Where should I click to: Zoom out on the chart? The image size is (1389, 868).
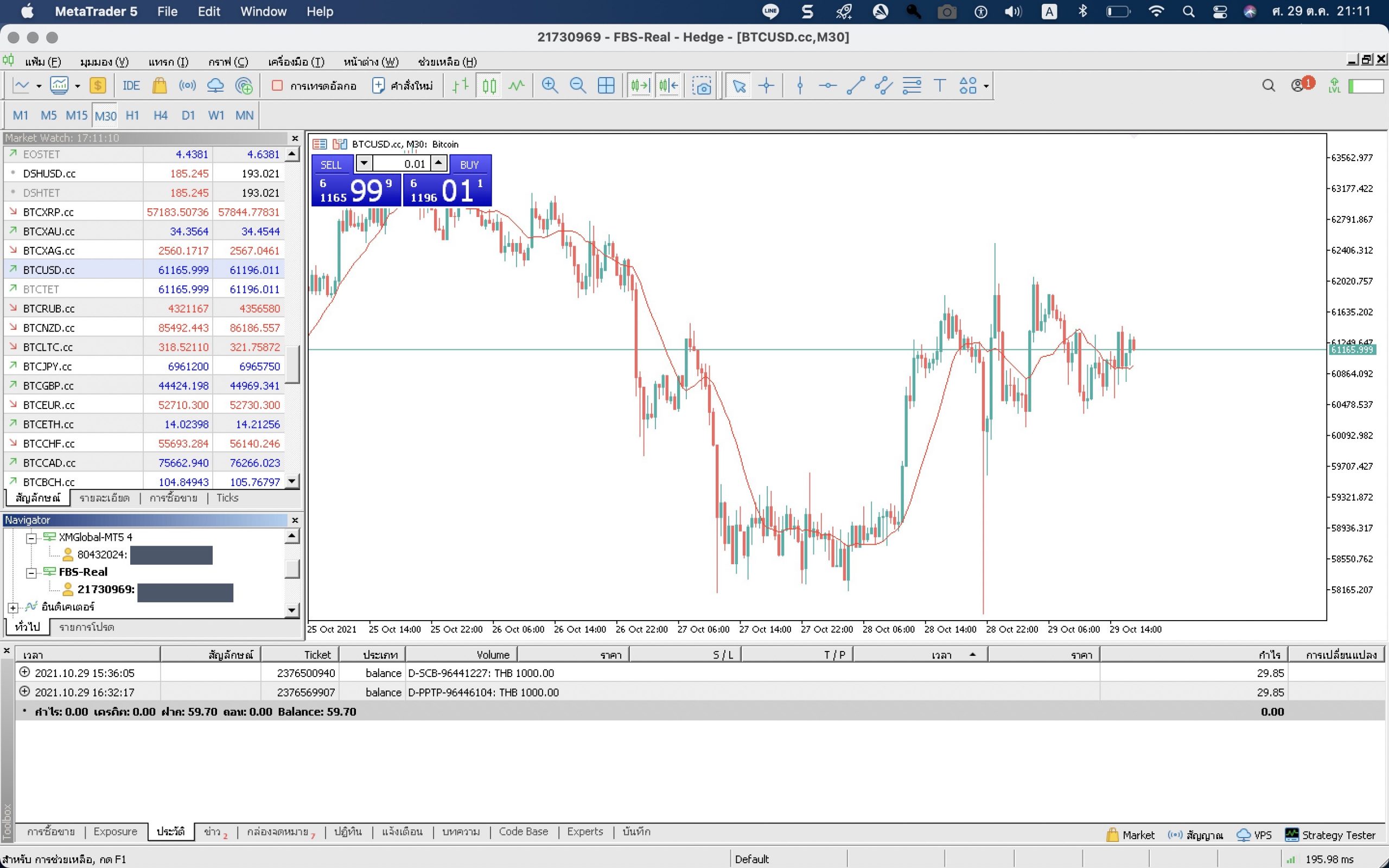point(578,86)
